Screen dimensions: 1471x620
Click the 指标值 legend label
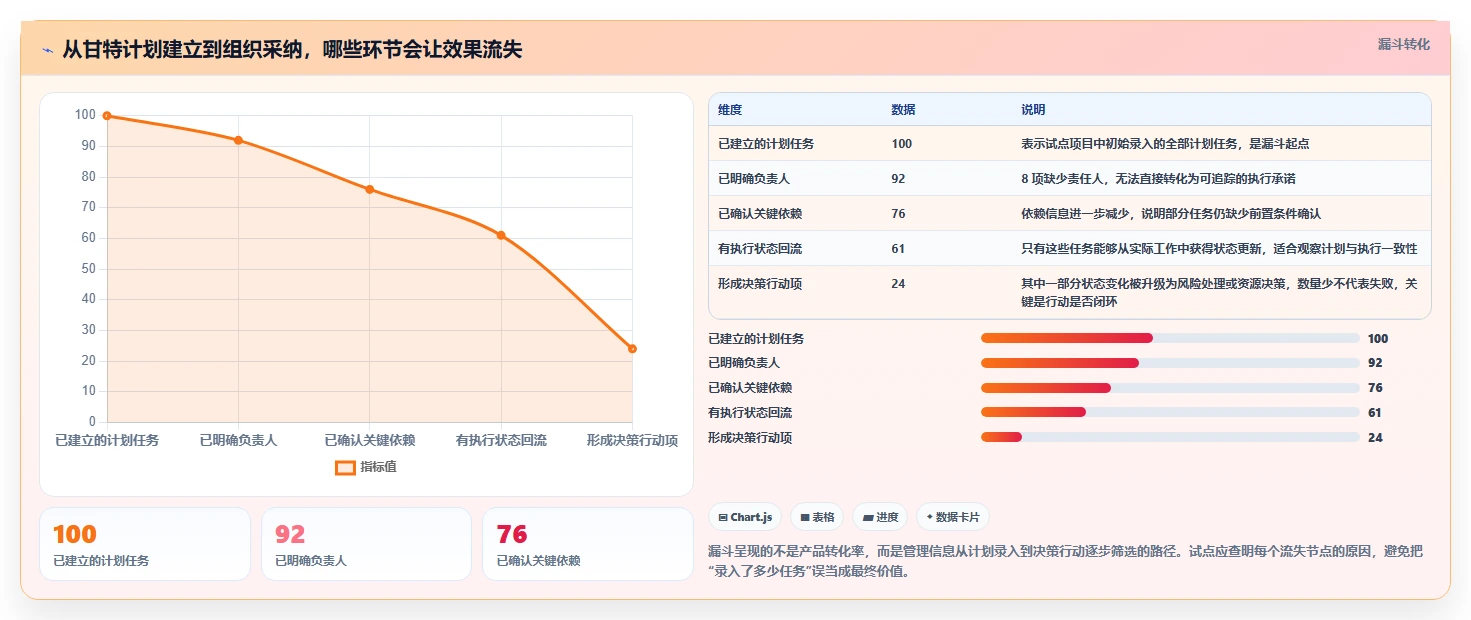coord(378,467)
